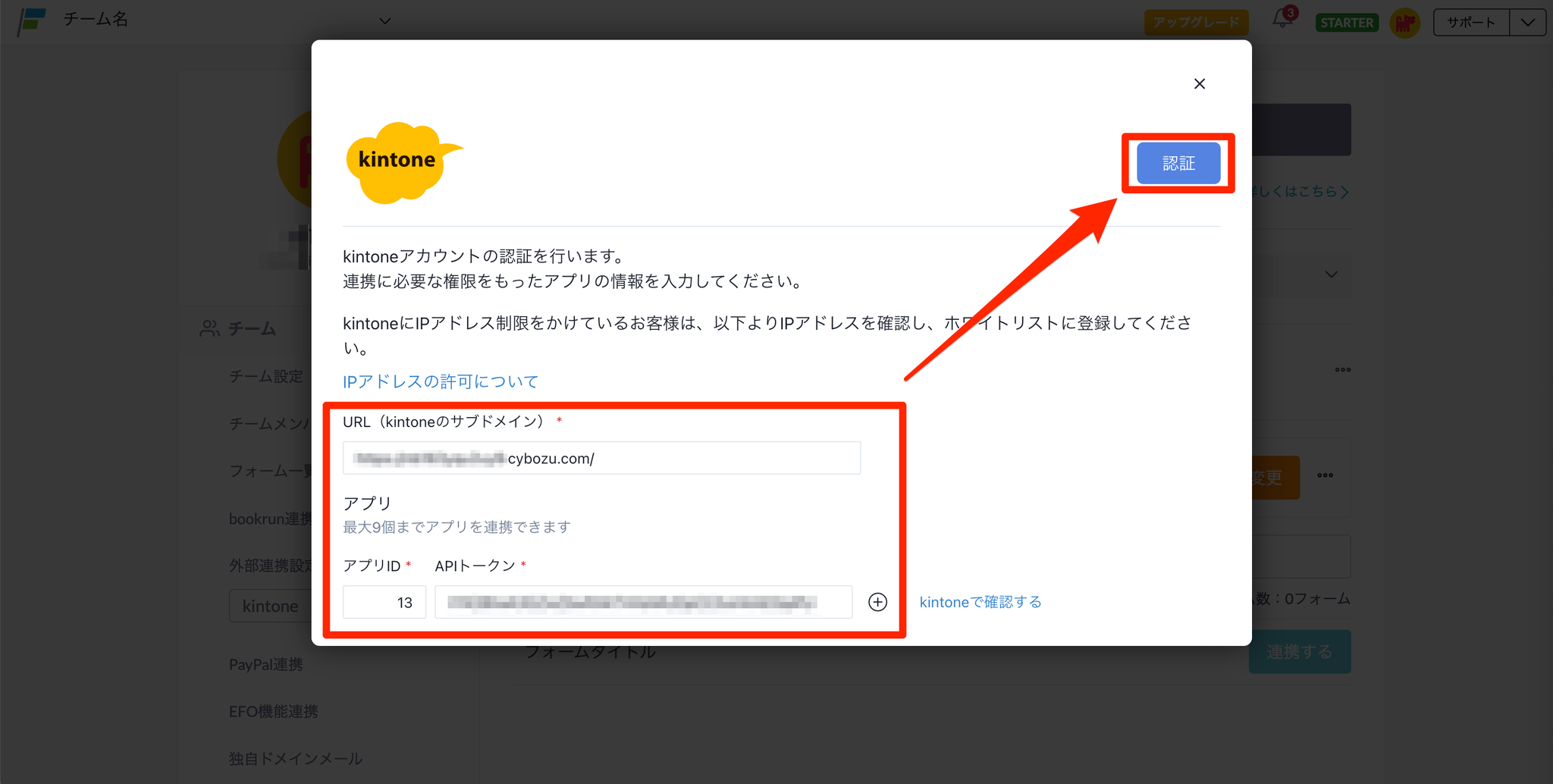Click the チーム section icon in sidebar

209,328
